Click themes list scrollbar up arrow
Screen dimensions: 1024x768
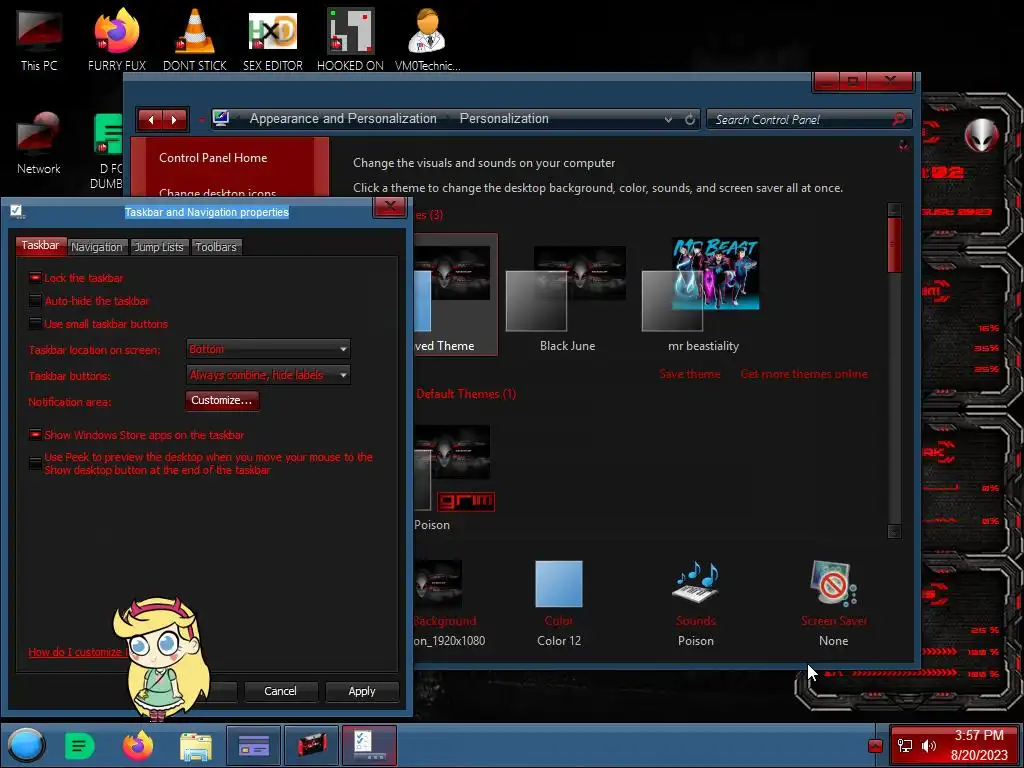tap(894, 210)
